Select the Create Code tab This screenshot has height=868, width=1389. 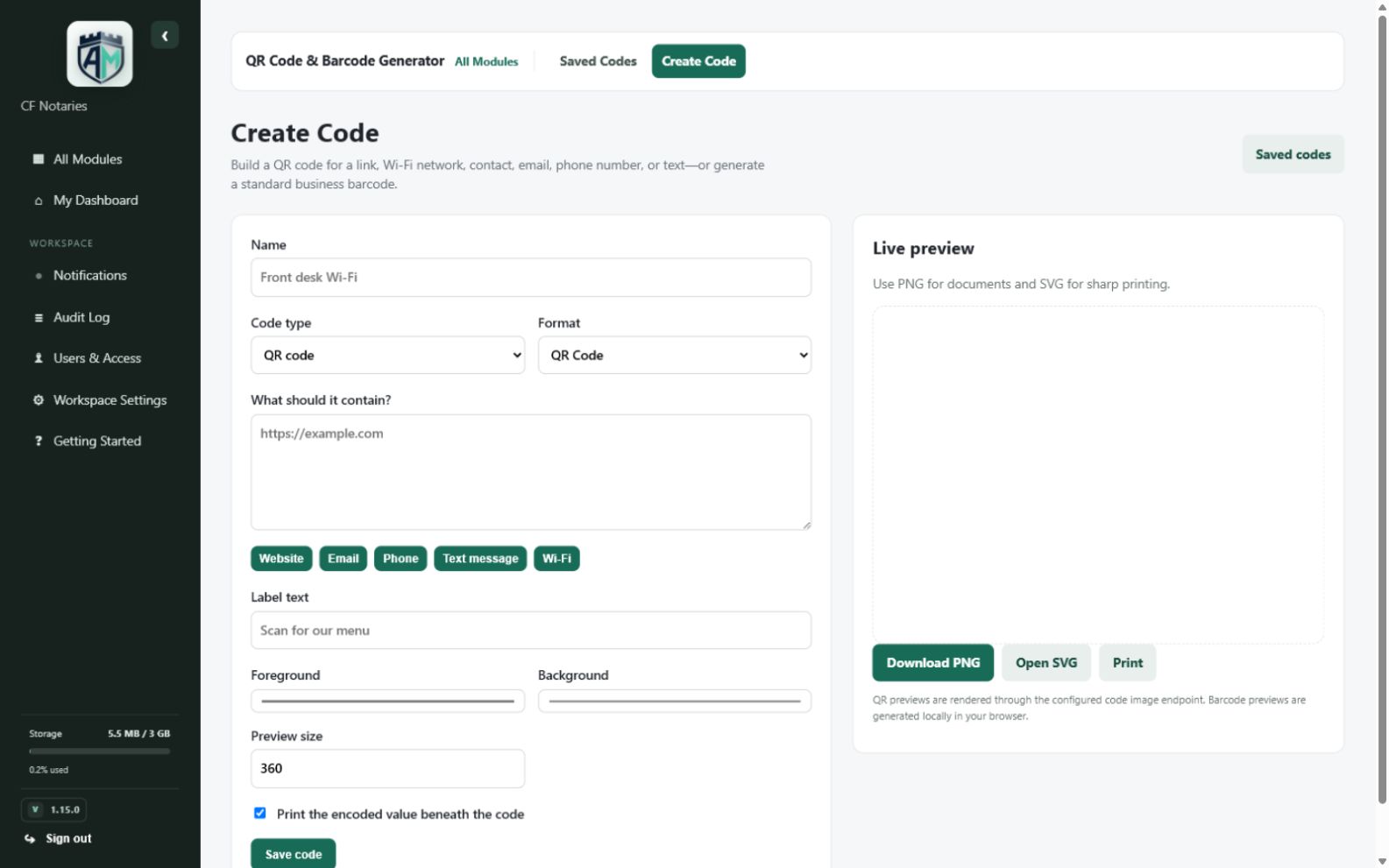tap(698, 61)
